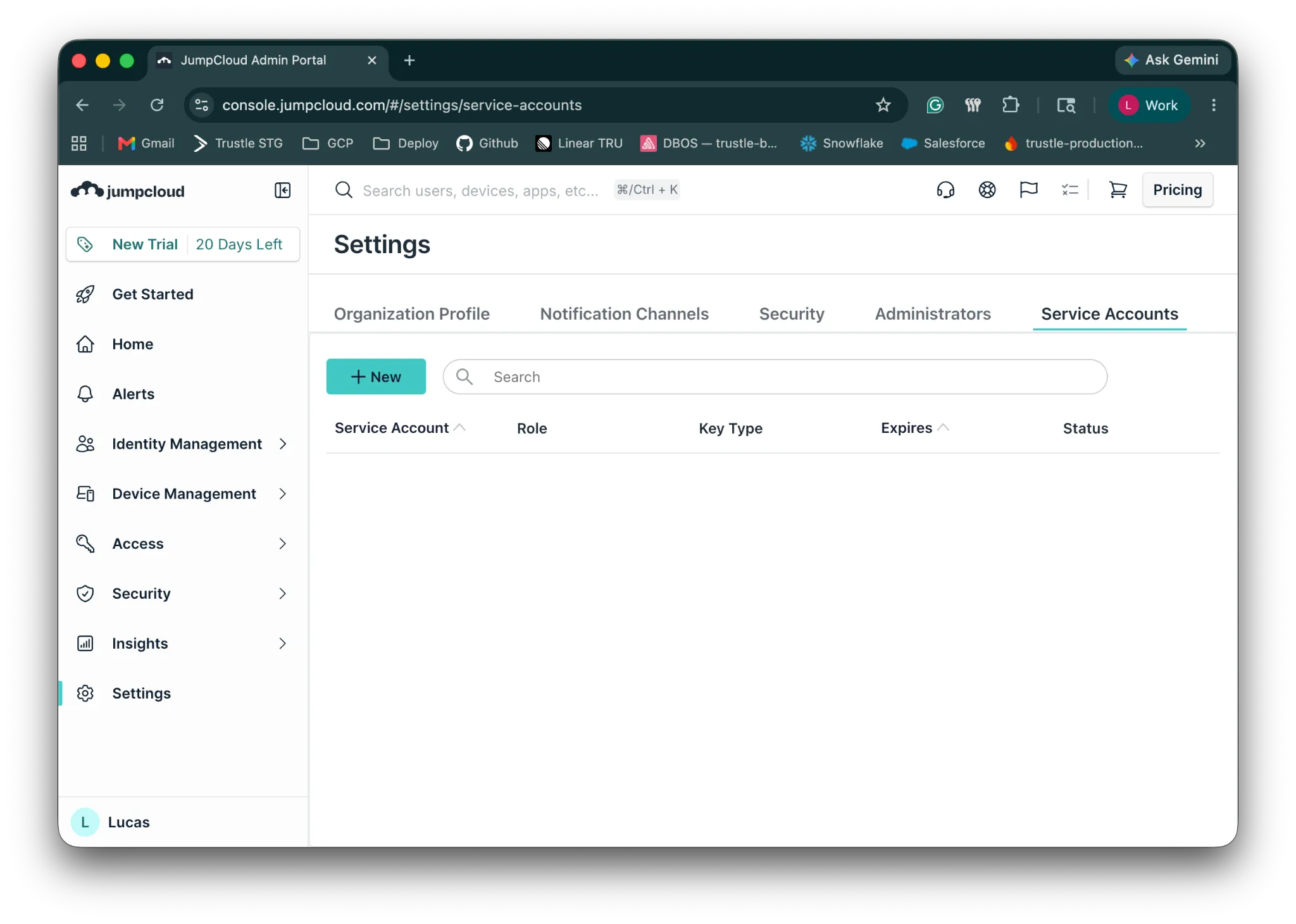Click the New Trial tag icon
1296x924 pixels.
pyautogui.click(x=85, y=244)
